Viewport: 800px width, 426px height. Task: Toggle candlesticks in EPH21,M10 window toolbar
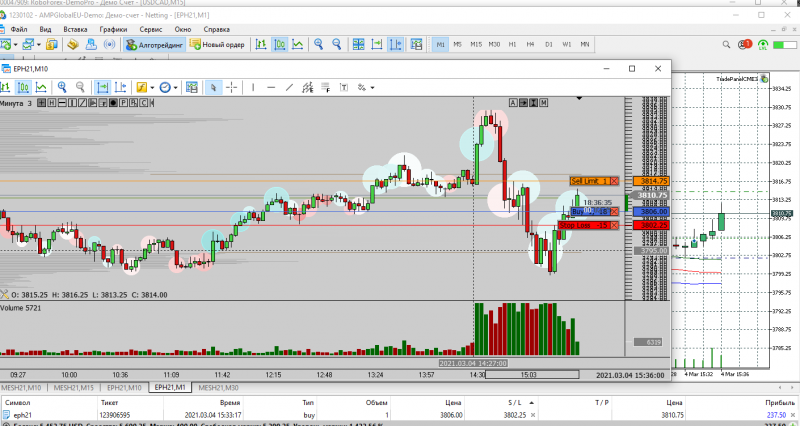pos(23,88)
